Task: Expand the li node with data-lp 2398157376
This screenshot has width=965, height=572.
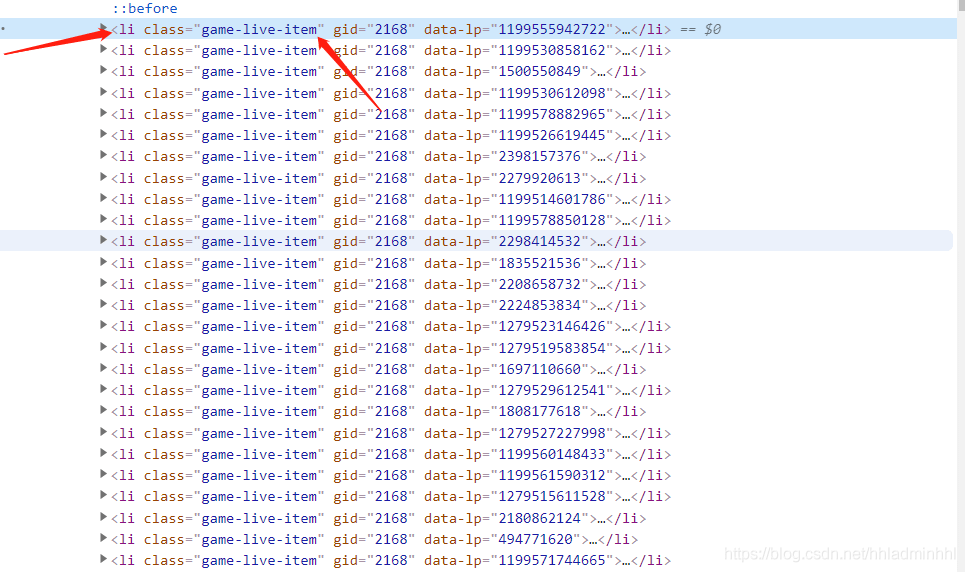Action: 103,155
